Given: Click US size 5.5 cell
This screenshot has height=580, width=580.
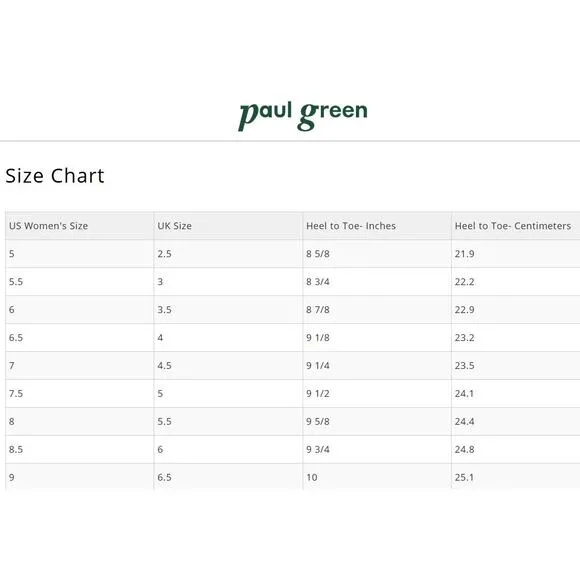Looking at the screenshot, I should [80, 281].
